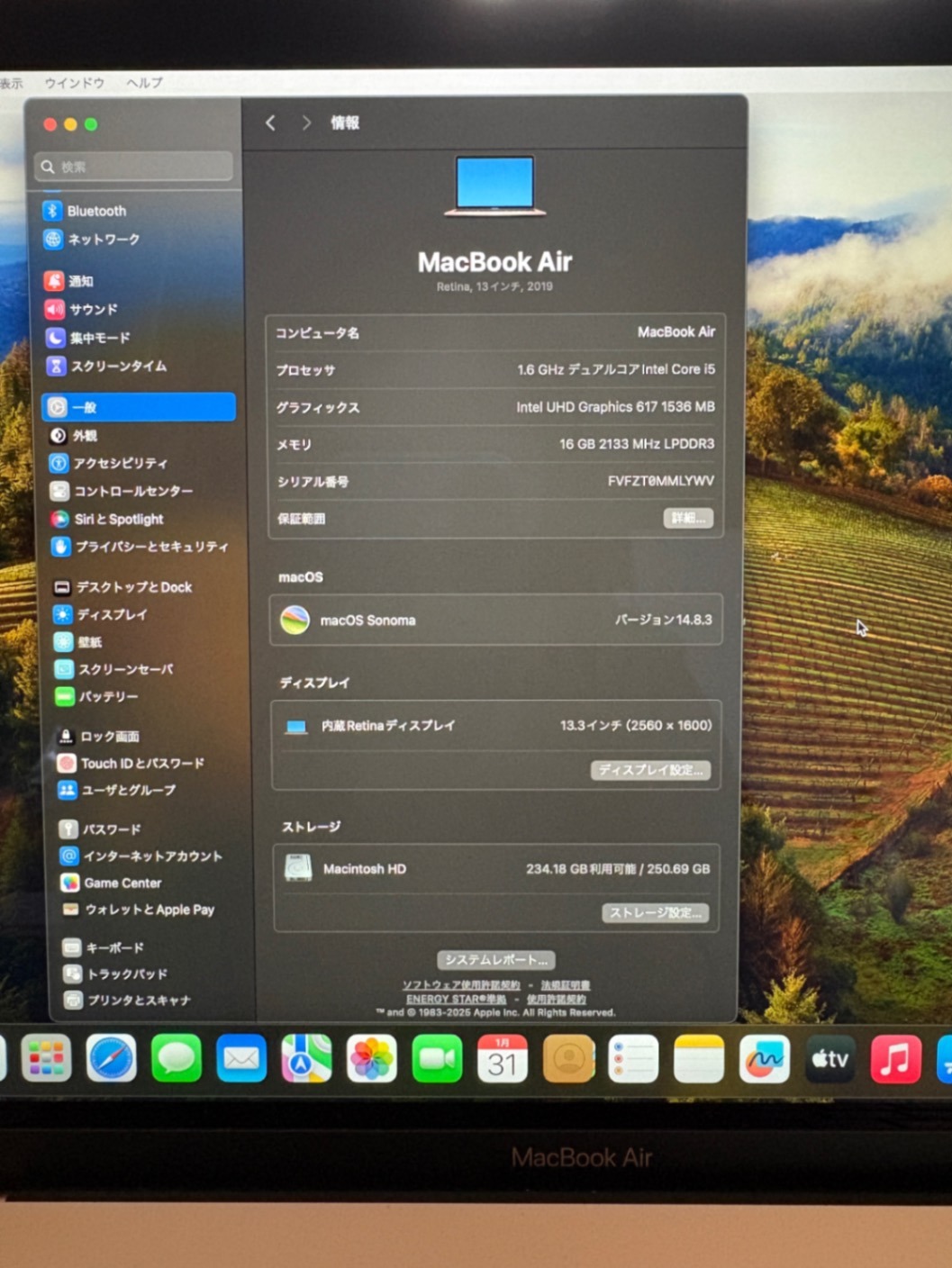Open 集中モード settings in sidebar
This screenshot has width=952, height=1268.
(x=88, y=338)
